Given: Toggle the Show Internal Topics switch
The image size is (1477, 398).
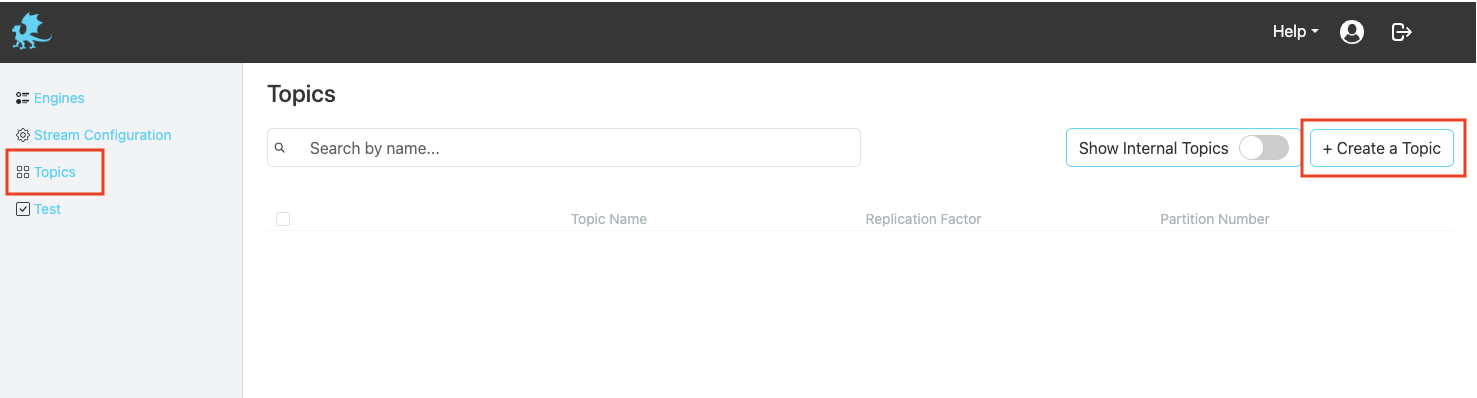Looking at the screenshot, I should click(x=1264, y=148).
